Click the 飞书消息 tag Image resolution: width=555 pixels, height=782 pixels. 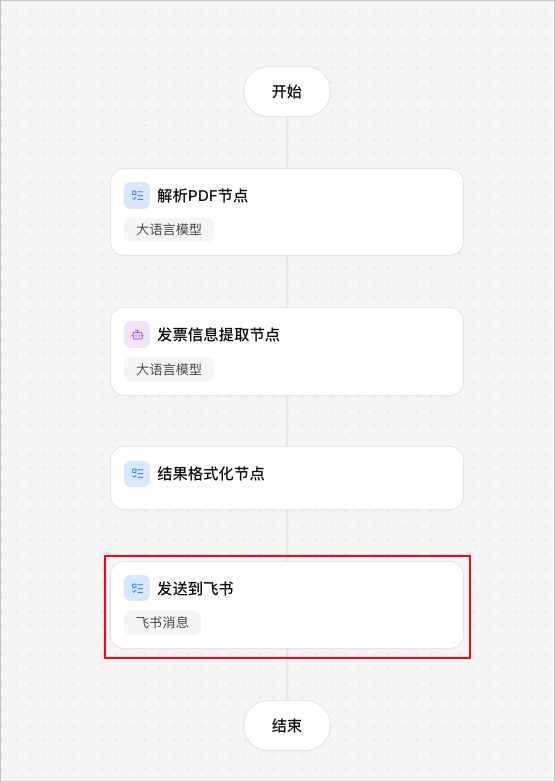(163, 623)
